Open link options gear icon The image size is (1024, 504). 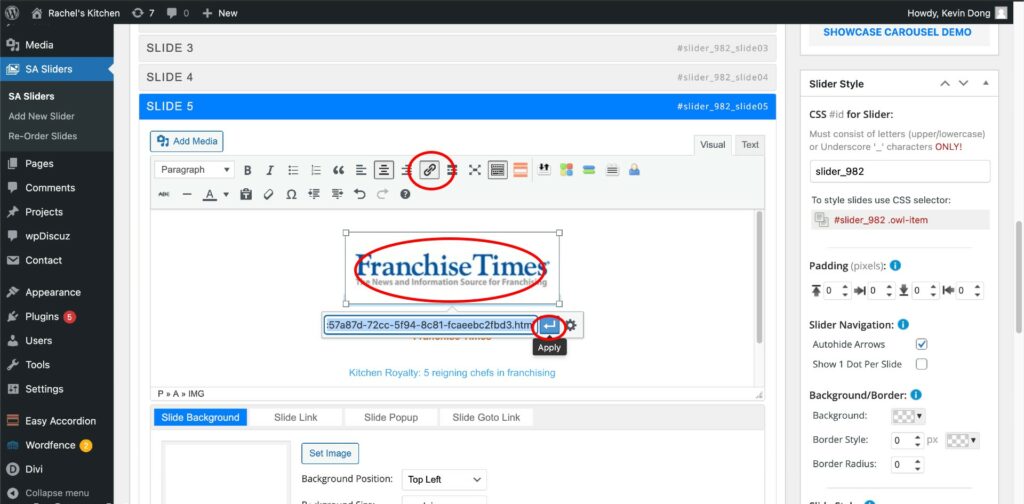(x=571, y=325)
